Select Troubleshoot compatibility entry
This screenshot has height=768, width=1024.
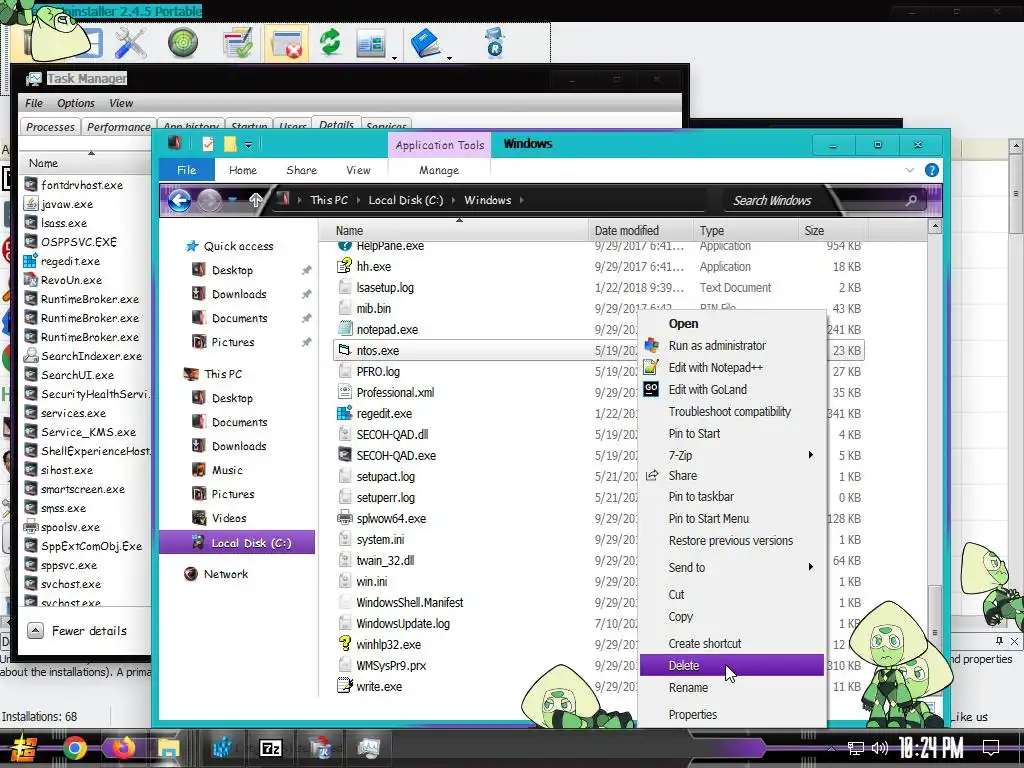pos(729,412)
